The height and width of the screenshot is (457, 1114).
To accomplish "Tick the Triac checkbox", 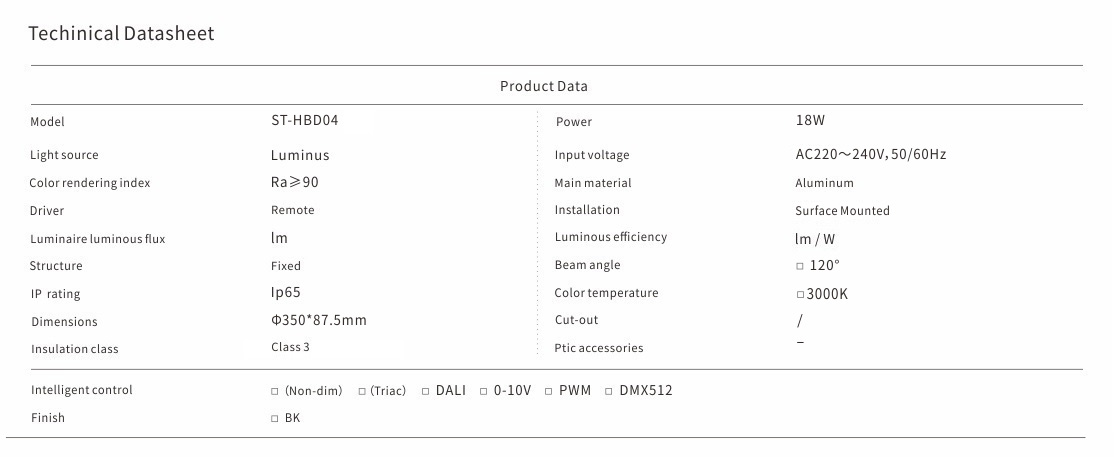I will pyautogui.click(x=362, y=391).
